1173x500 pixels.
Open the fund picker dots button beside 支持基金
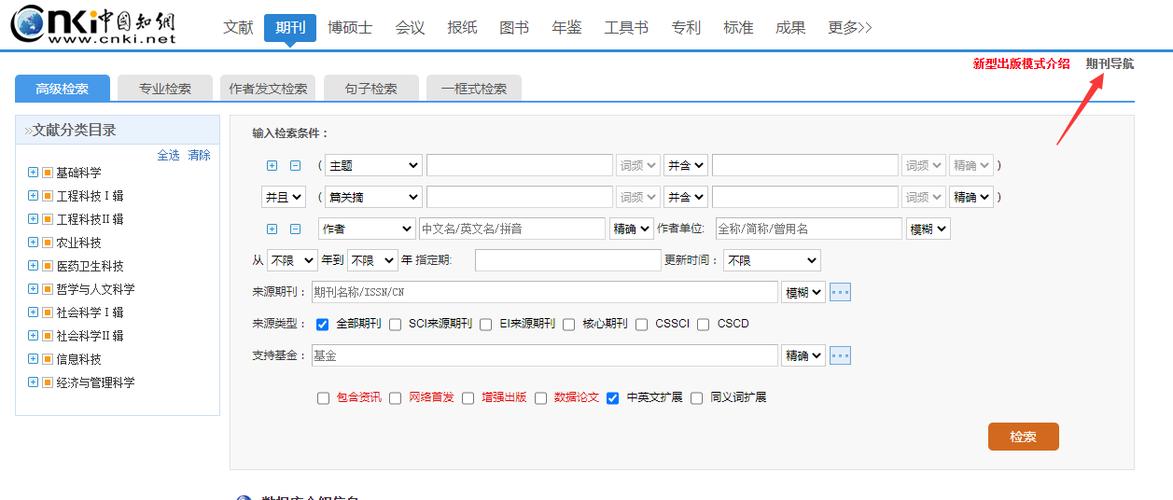coord(840,356)
